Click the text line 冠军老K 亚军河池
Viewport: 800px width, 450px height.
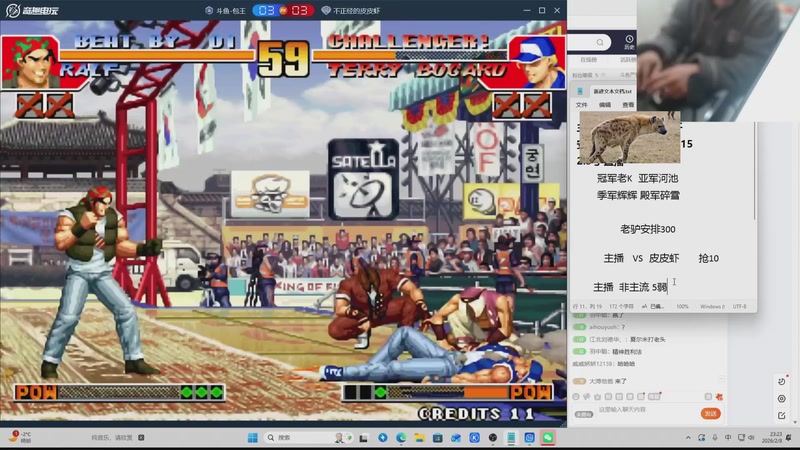coord(638,178)
